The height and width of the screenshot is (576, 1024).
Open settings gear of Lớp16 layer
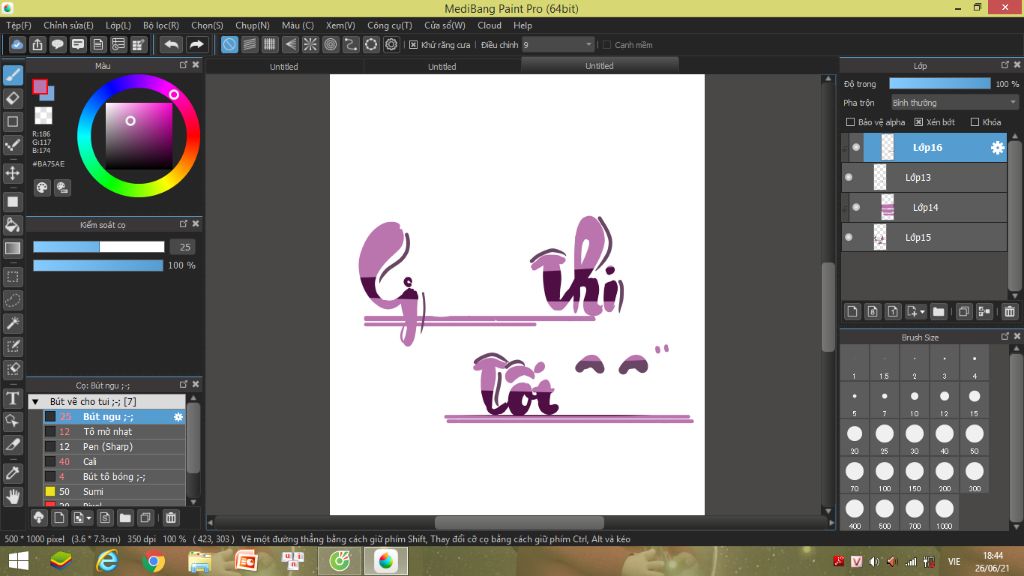click(997, 148)
